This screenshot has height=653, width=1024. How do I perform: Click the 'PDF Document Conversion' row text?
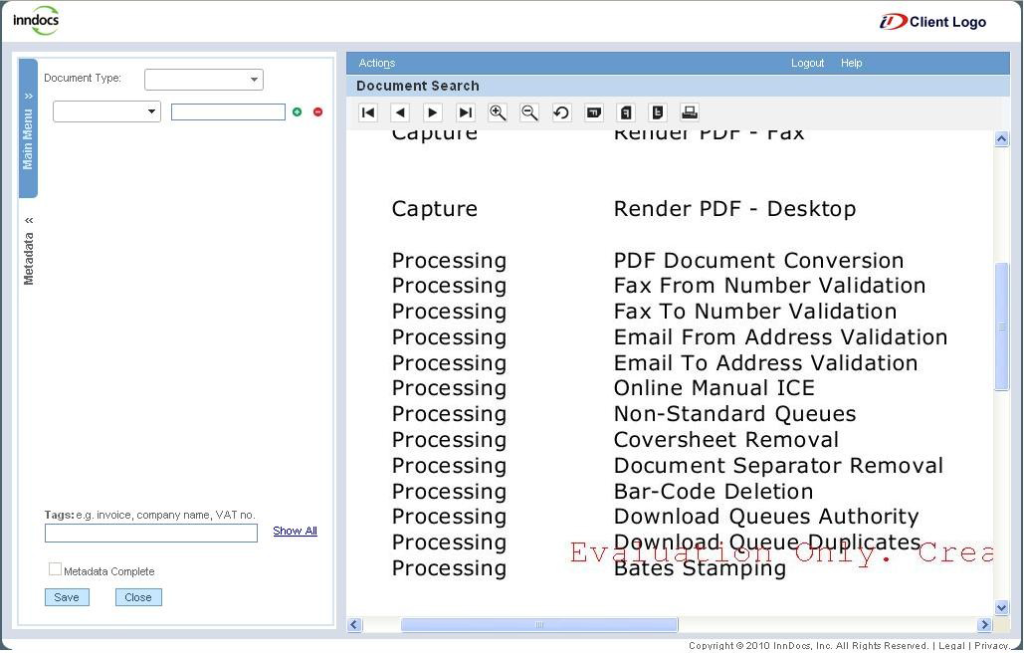click(759, 261)
